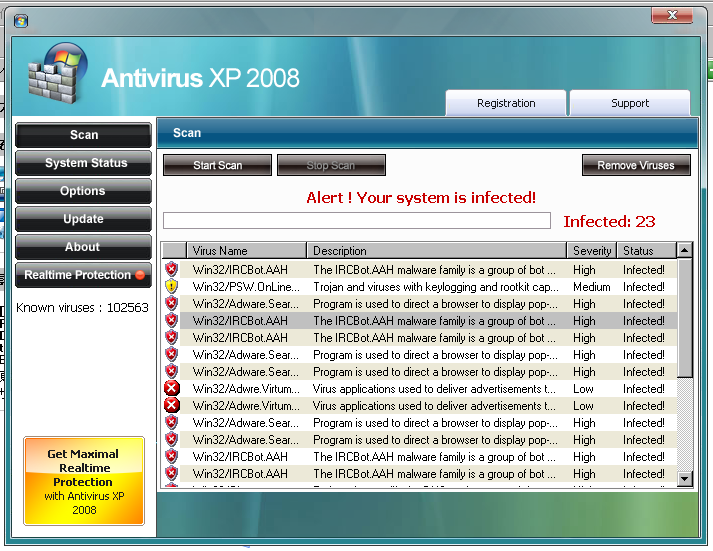Image resolution: width=713 pixels, height=551 pixels.
Task: Click the title bar application icon
Action: 21,20
